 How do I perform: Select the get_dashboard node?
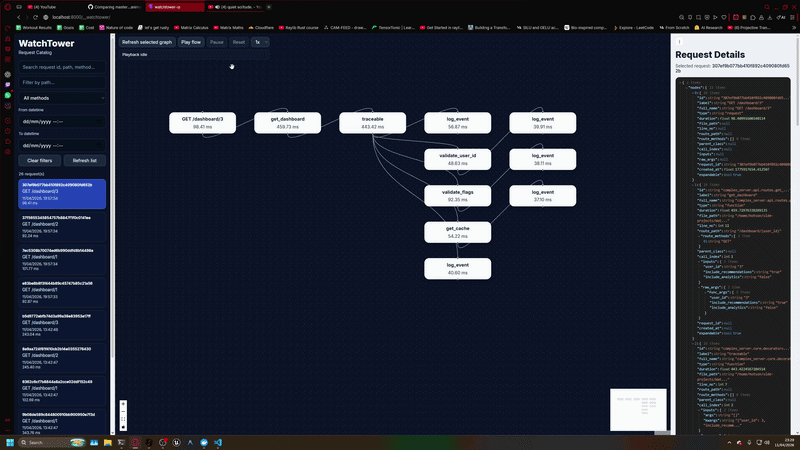click(x=288, y=123)
